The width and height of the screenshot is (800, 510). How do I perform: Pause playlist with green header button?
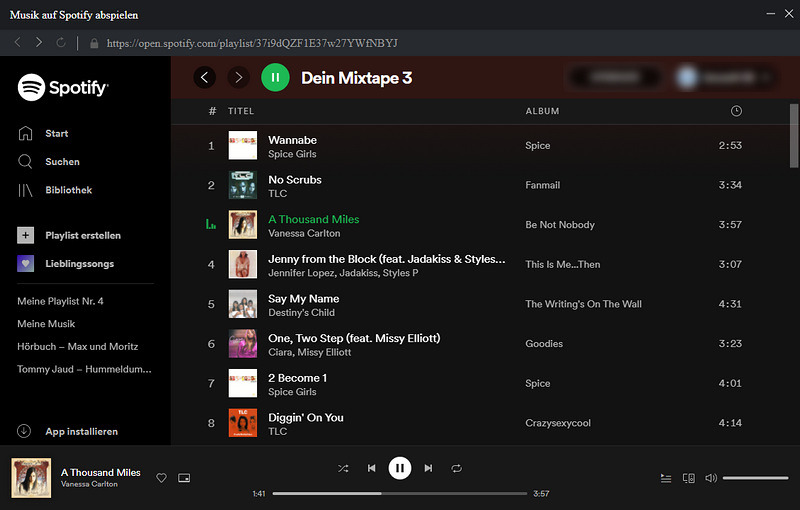[x=275, y=78]
